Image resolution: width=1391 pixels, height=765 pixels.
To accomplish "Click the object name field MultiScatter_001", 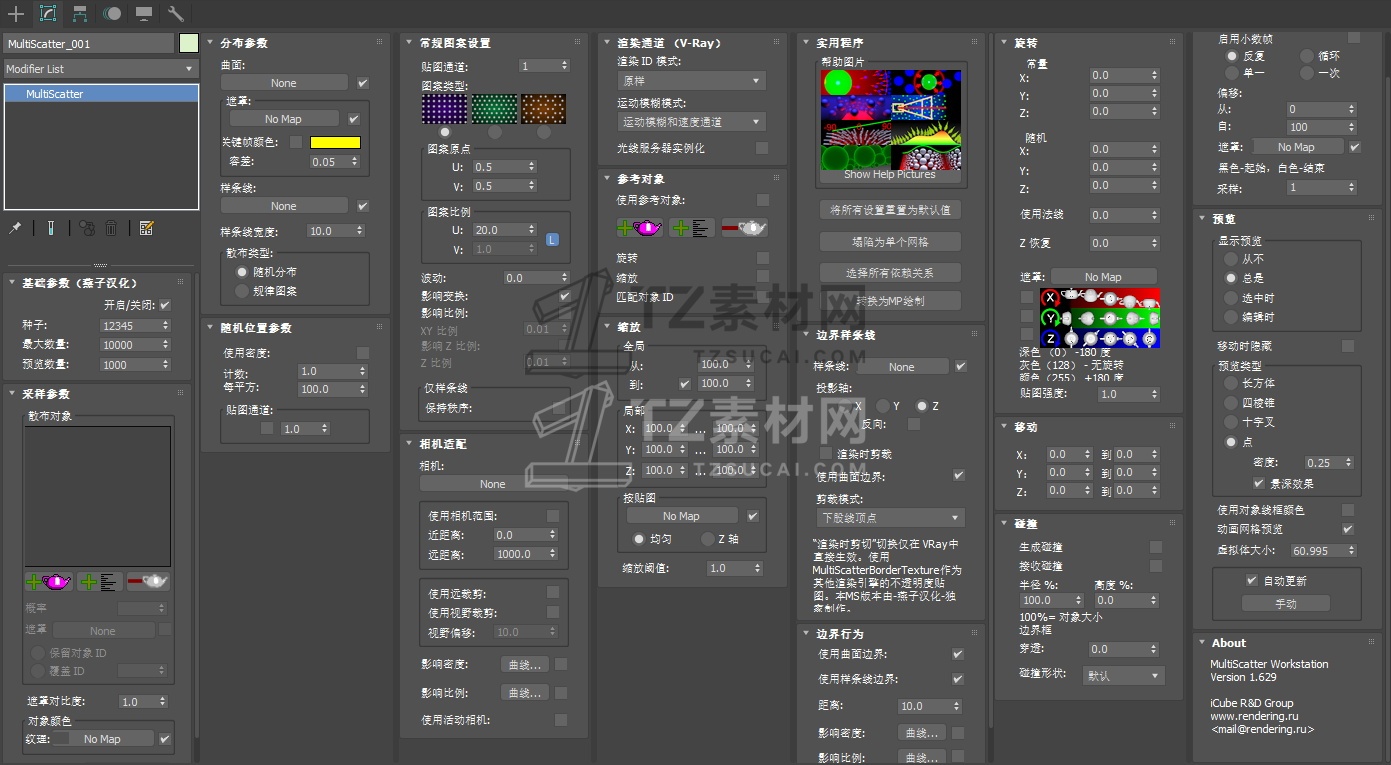I will [x=89, y=44].
